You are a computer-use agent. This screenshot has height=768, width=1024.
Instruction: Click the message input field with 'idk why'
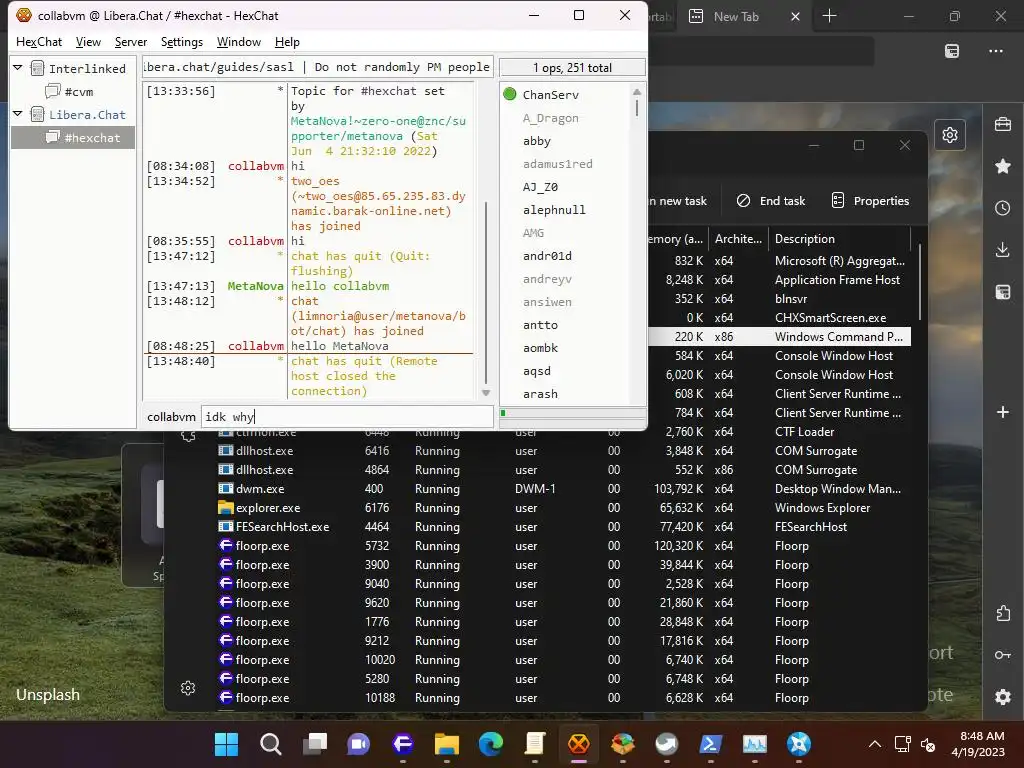tap(347, 417)
